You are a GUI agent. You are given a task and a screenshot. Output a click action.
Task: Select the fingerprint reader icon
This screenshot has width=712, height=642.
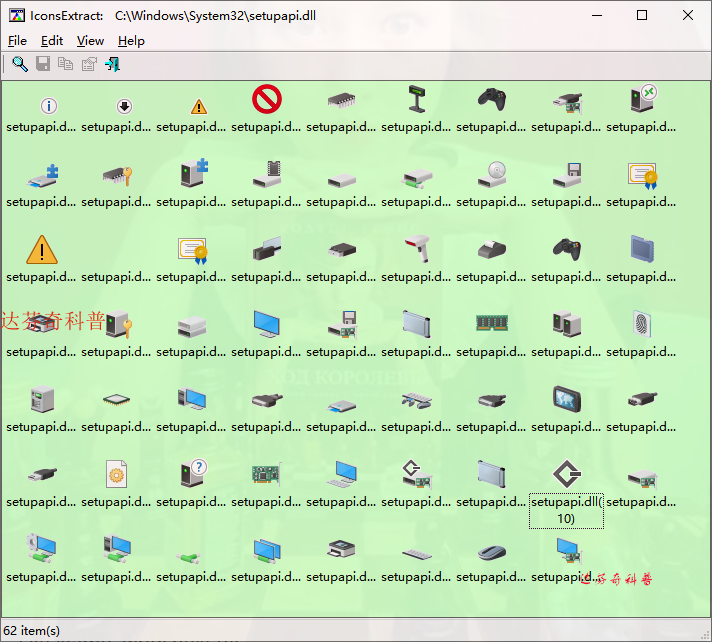pyautogui.click(x=642, y=324)
